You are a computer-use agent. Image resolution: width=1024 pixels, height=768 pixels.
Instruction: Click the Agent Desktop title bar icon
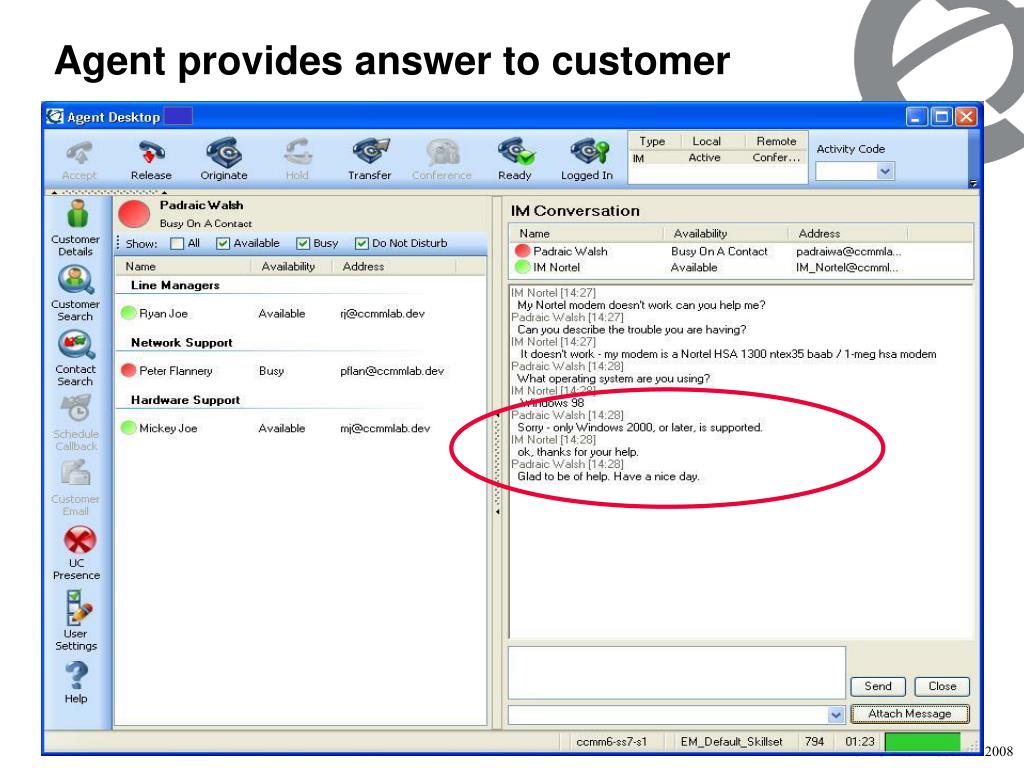coord(55,116)
